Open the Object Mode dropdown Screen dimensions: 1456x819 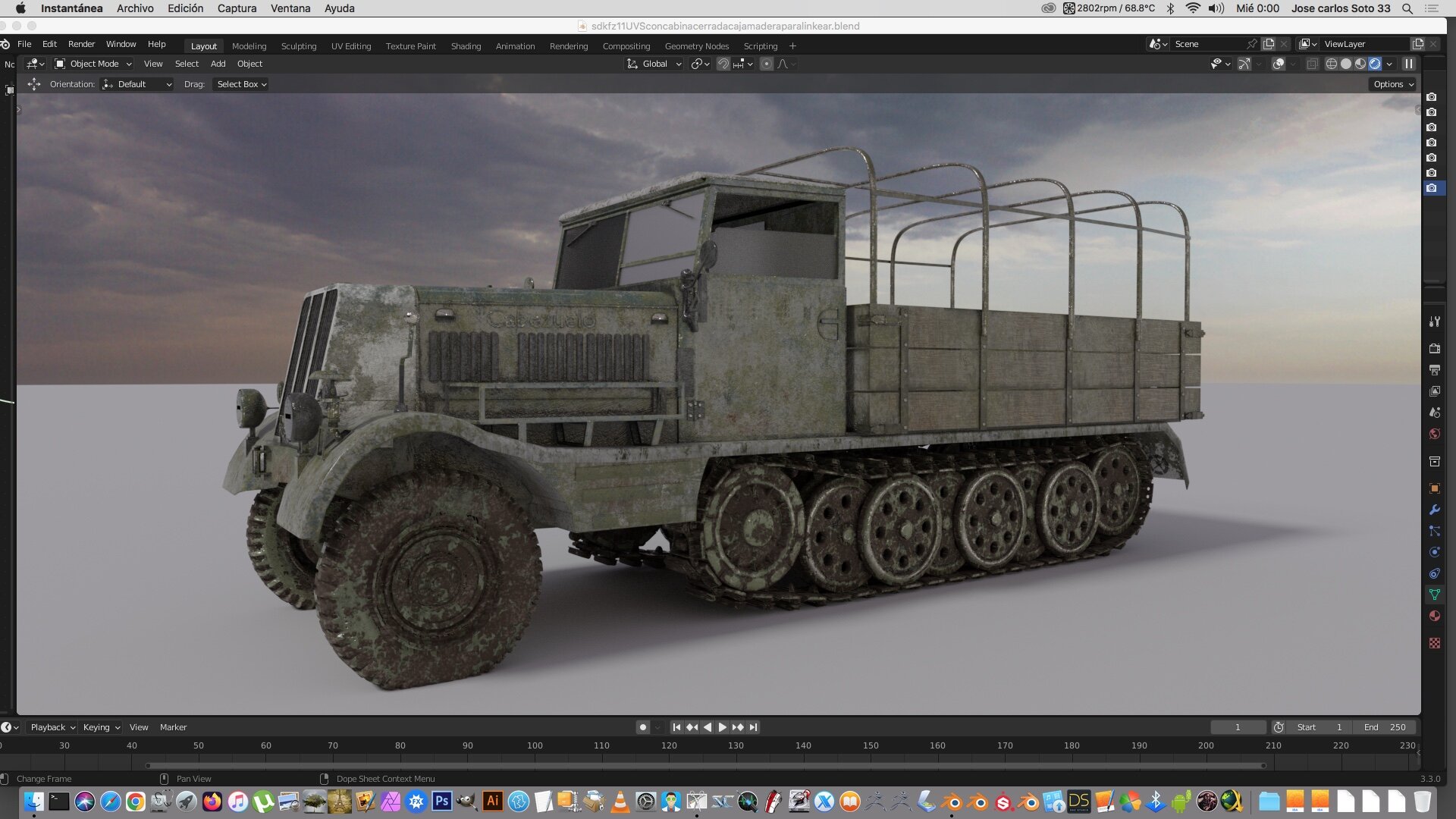click(x=93, y=64)
